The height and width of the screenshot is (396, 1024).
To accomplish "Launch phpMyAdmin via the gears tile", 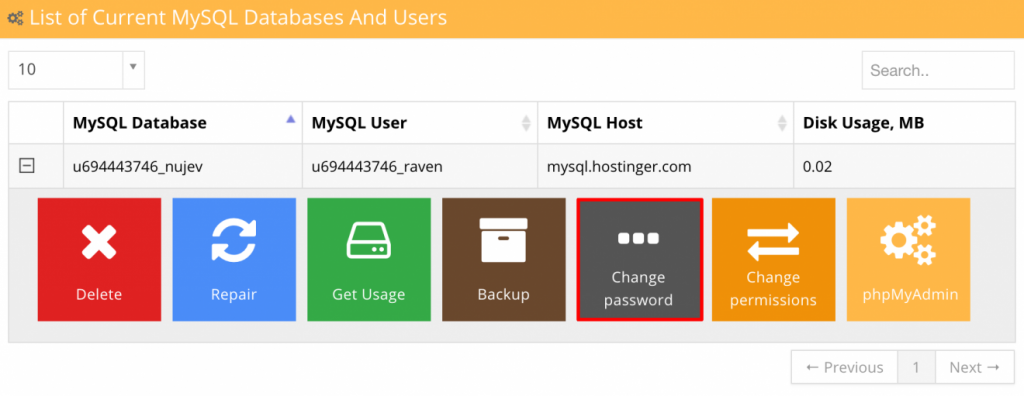I will 908,259.
